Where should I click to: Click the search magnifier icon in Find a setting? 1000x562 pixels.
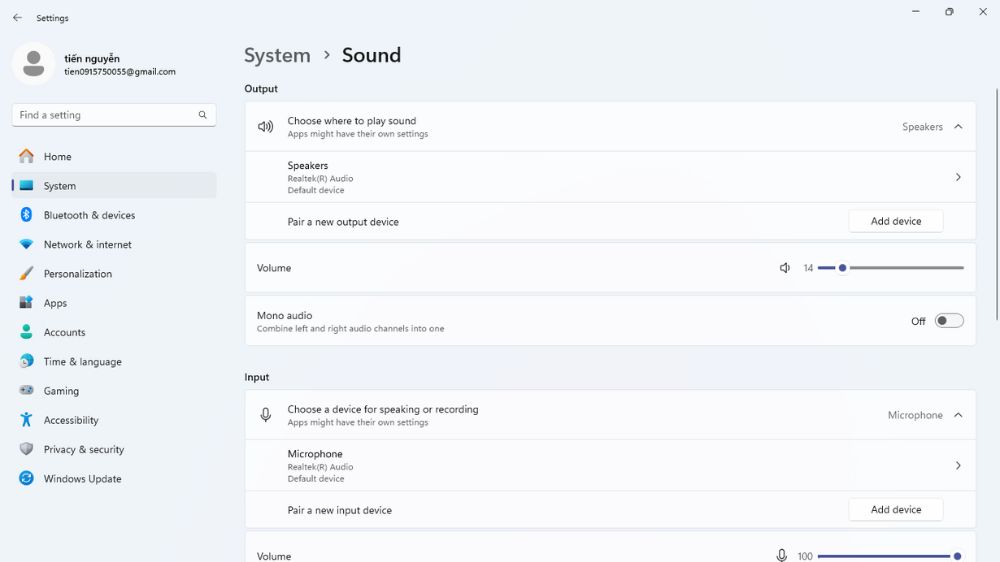click(202, 115)
